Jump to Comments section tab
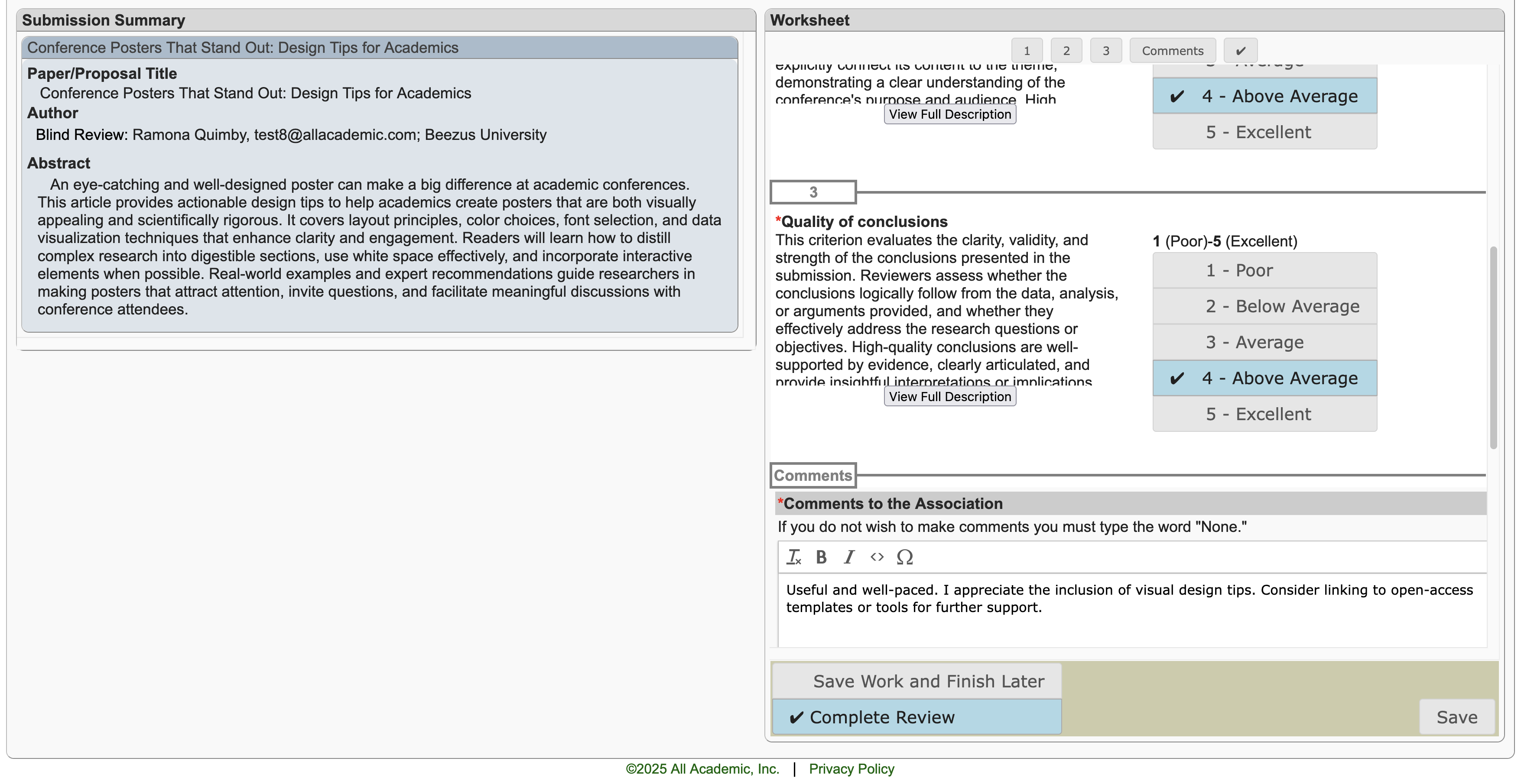Viewport: 1521px width, 784px height. [1172, 51]
